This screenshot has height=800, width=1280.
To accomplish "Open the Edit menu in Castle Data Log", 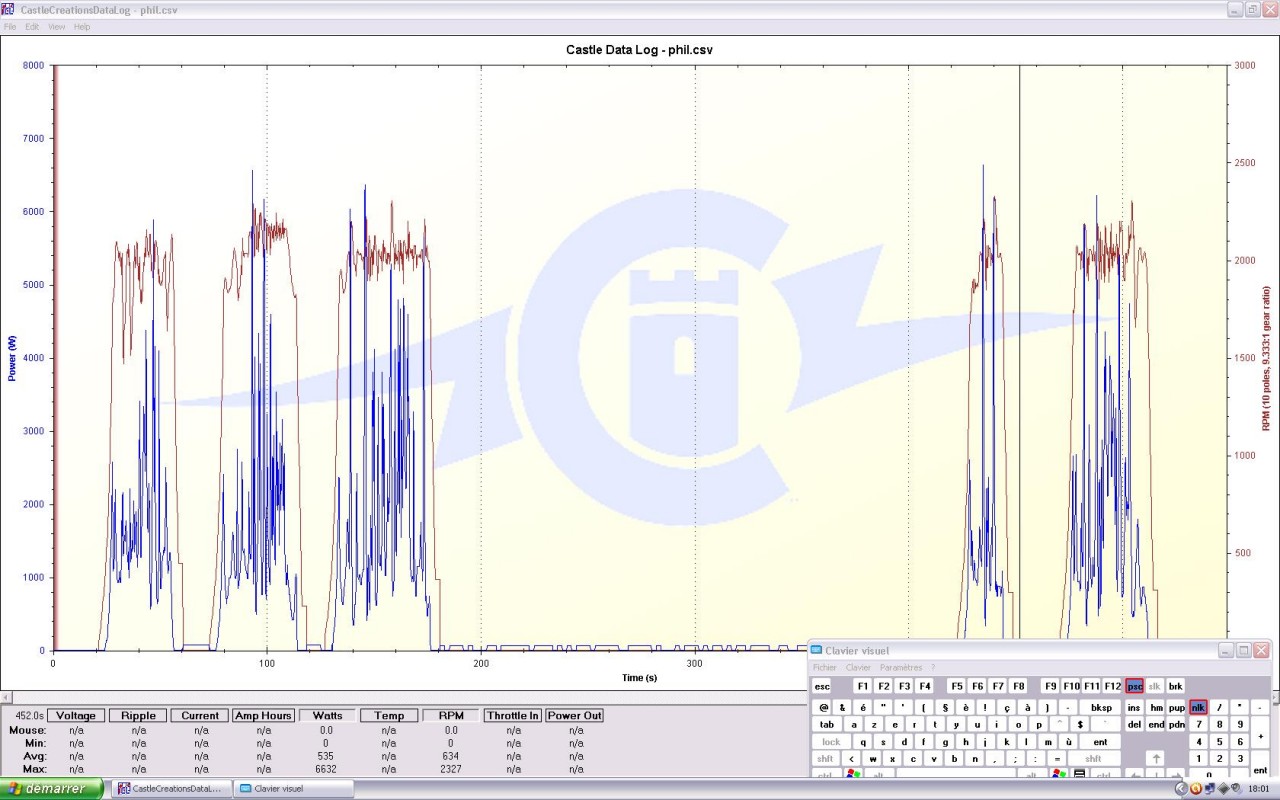I will (32, 26).
